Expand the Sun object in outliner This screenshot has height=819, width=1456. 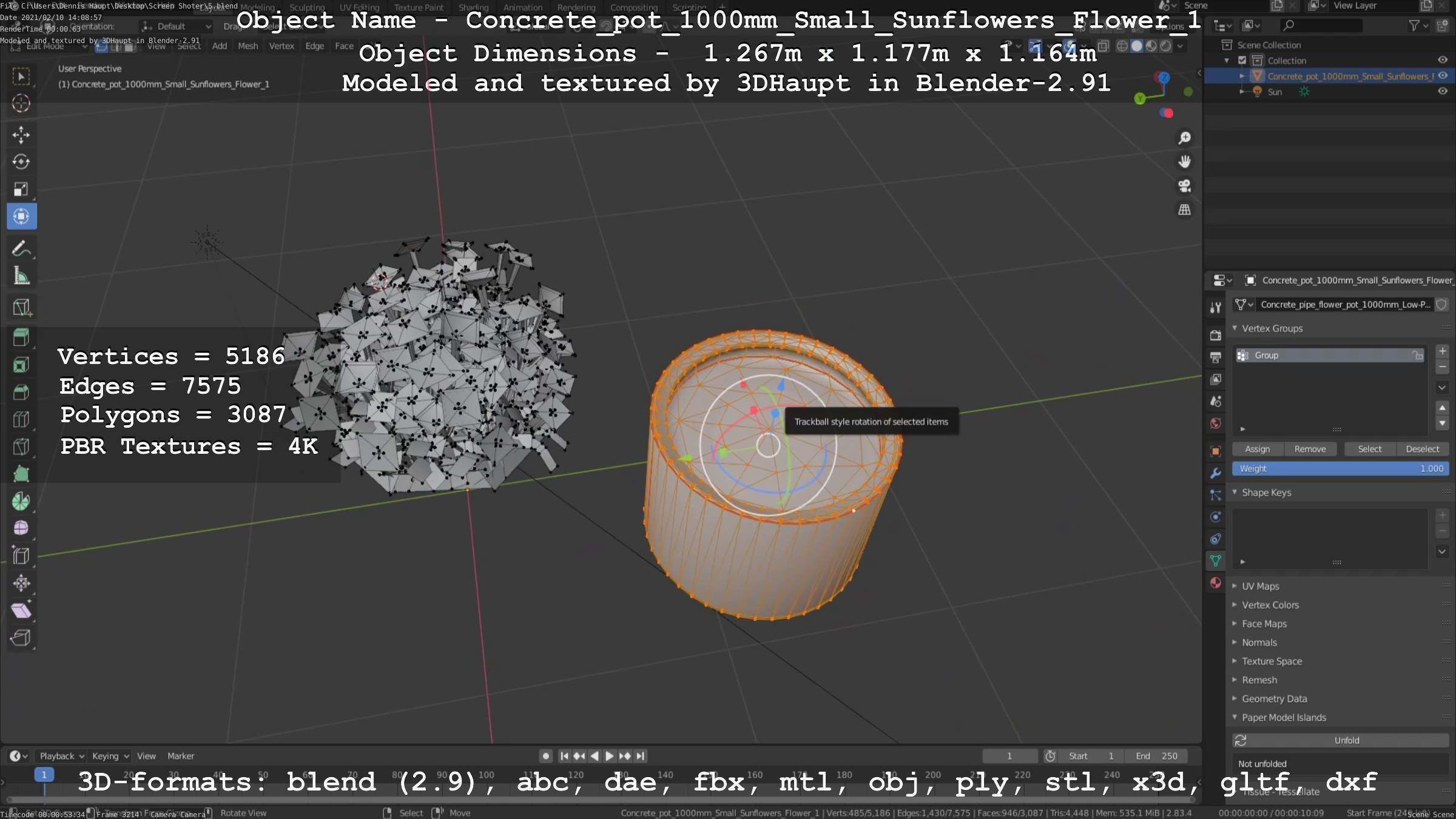(1242, 92)
